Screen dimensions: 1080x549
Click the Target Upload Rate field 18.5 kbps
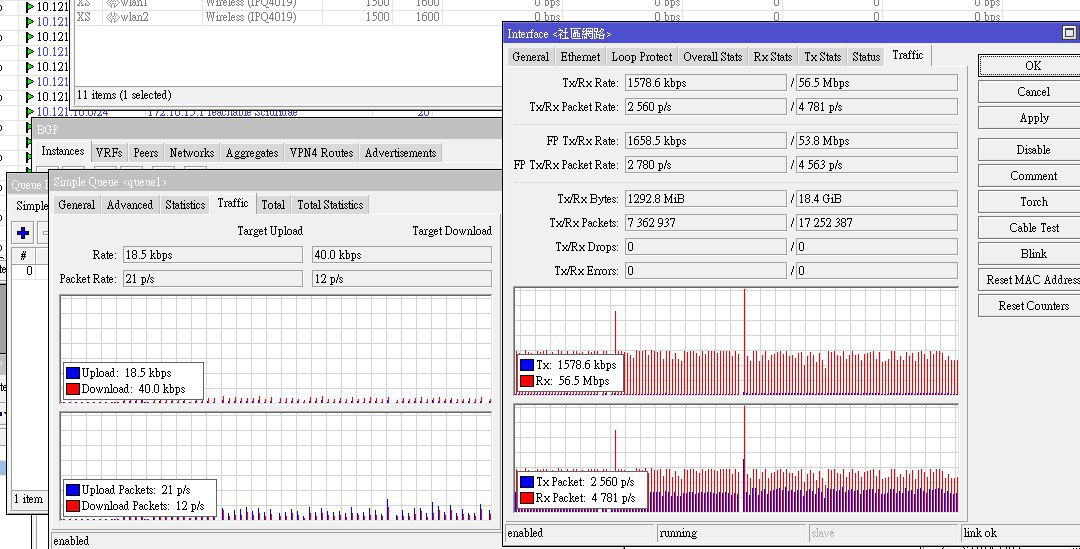click(213, 255)
